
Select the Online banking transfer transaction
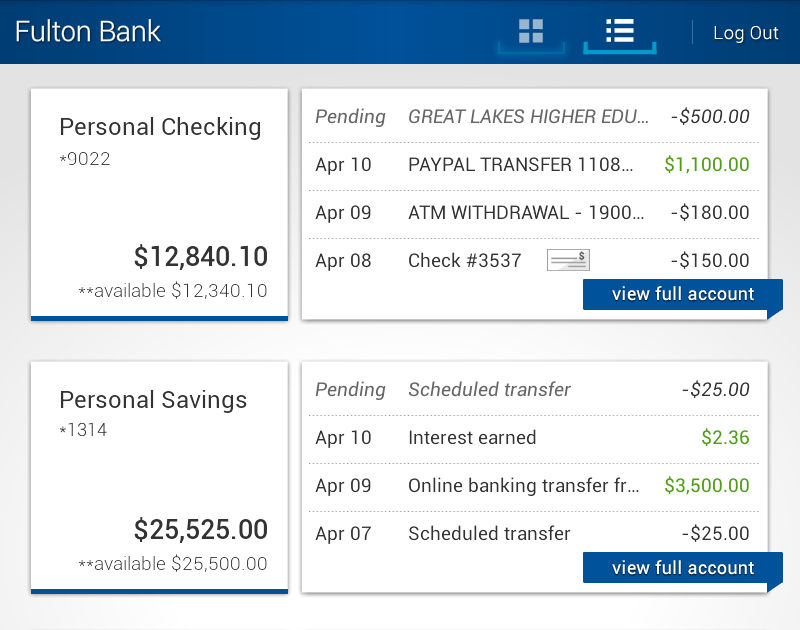click(x=533, y=486)
